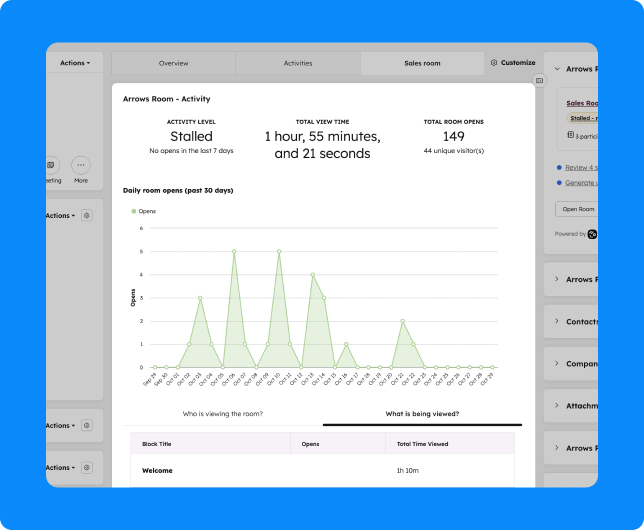Toggle the Opens series legend
The width and height of the screenshot is (644, 530).
pyautogui.click(x=143, y=211)
